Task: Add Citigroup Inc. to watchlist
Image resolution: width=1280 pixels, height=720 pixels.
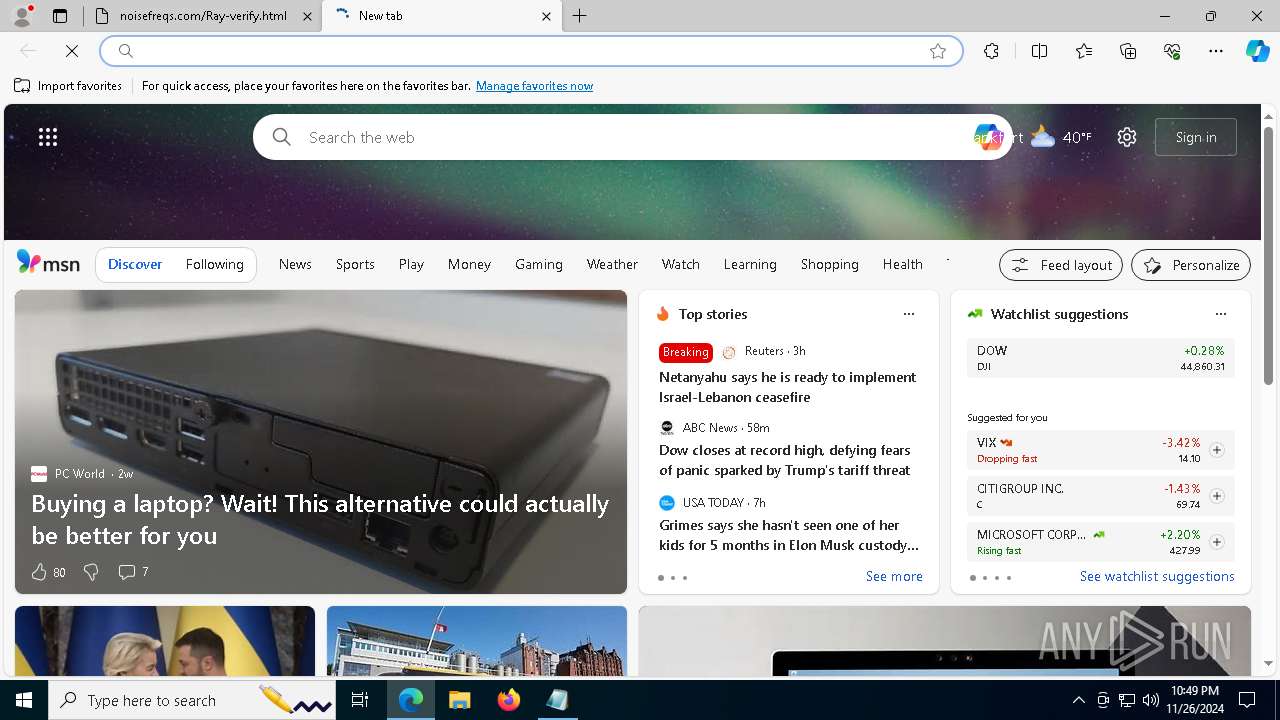Action: coord(1217,496)
